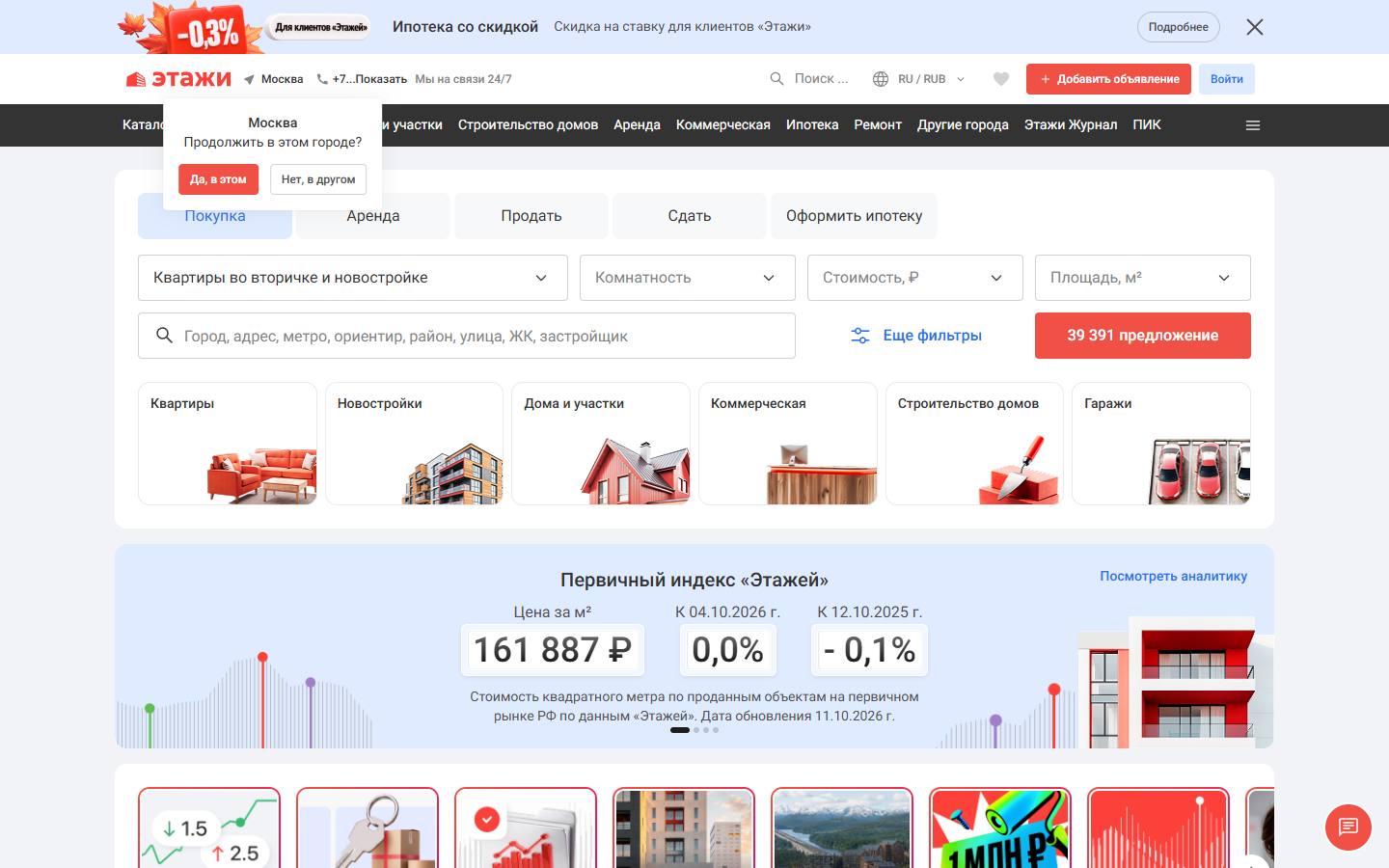Open the Строительство домов card
Screen dimensions: 1389x868
tap(974, 444)
